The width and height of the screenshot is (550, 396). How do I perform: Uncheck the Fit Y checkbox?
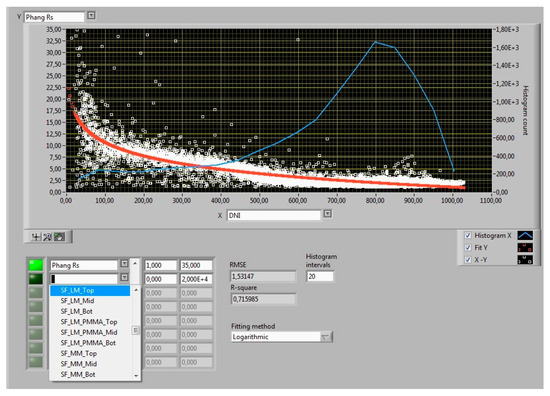[468, 248]
